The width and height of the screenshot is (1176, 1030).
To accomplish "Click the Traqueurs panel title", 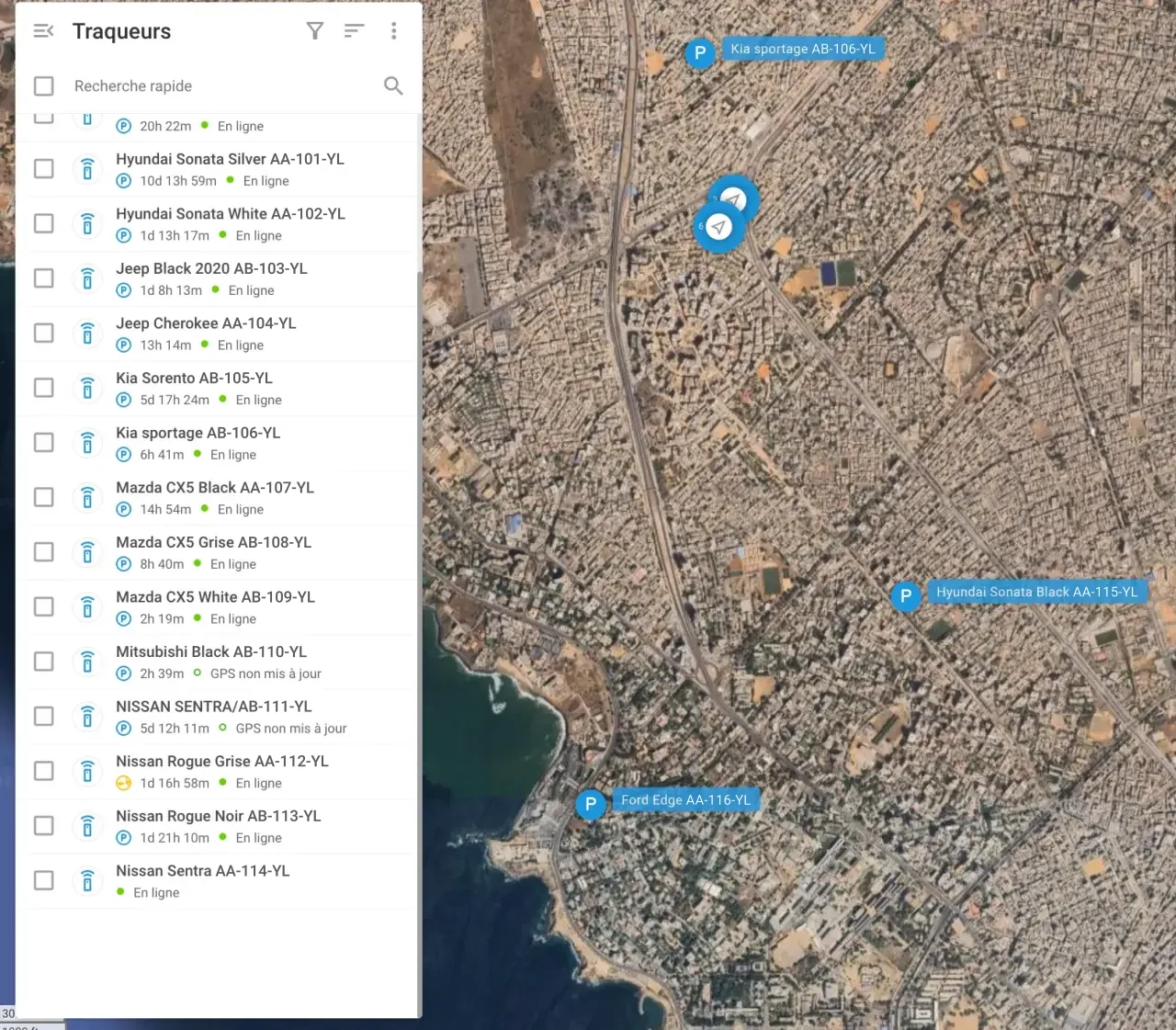I will pyautogui.click(x=121, y=31).
